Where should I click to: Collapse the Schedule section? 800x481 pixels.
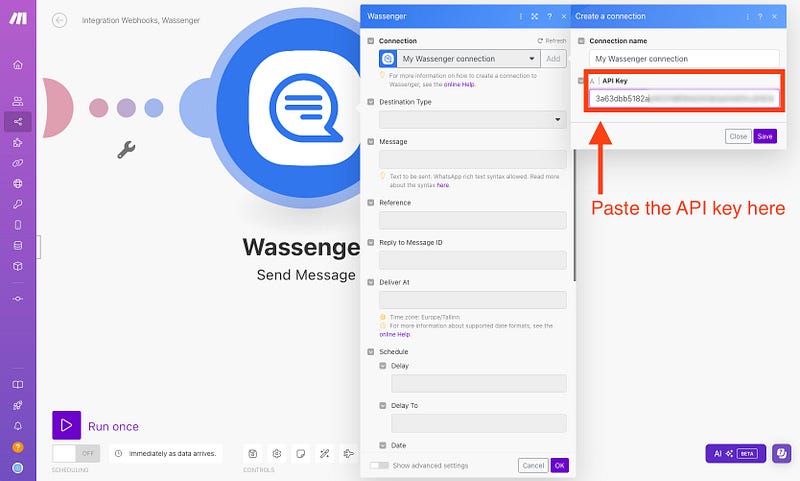click(372, 352)
